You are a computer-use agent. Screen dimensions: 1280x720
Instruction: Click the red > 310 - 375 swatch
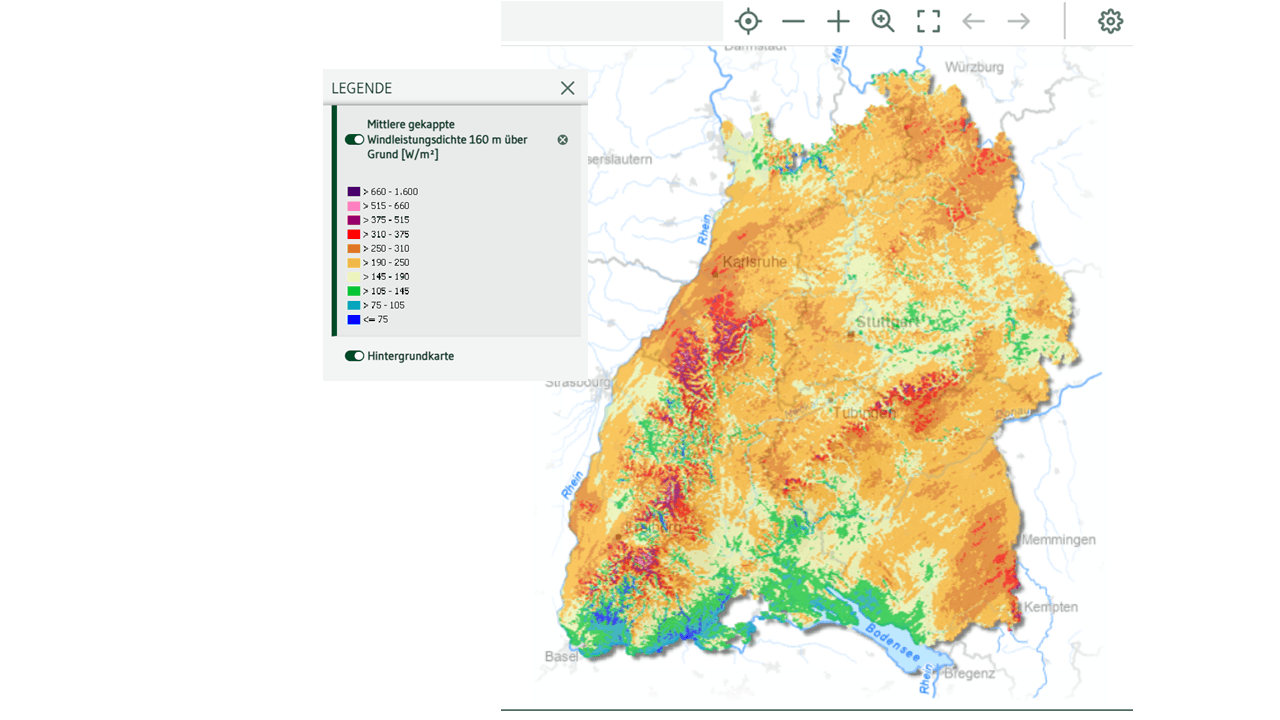tap(354, 234)
